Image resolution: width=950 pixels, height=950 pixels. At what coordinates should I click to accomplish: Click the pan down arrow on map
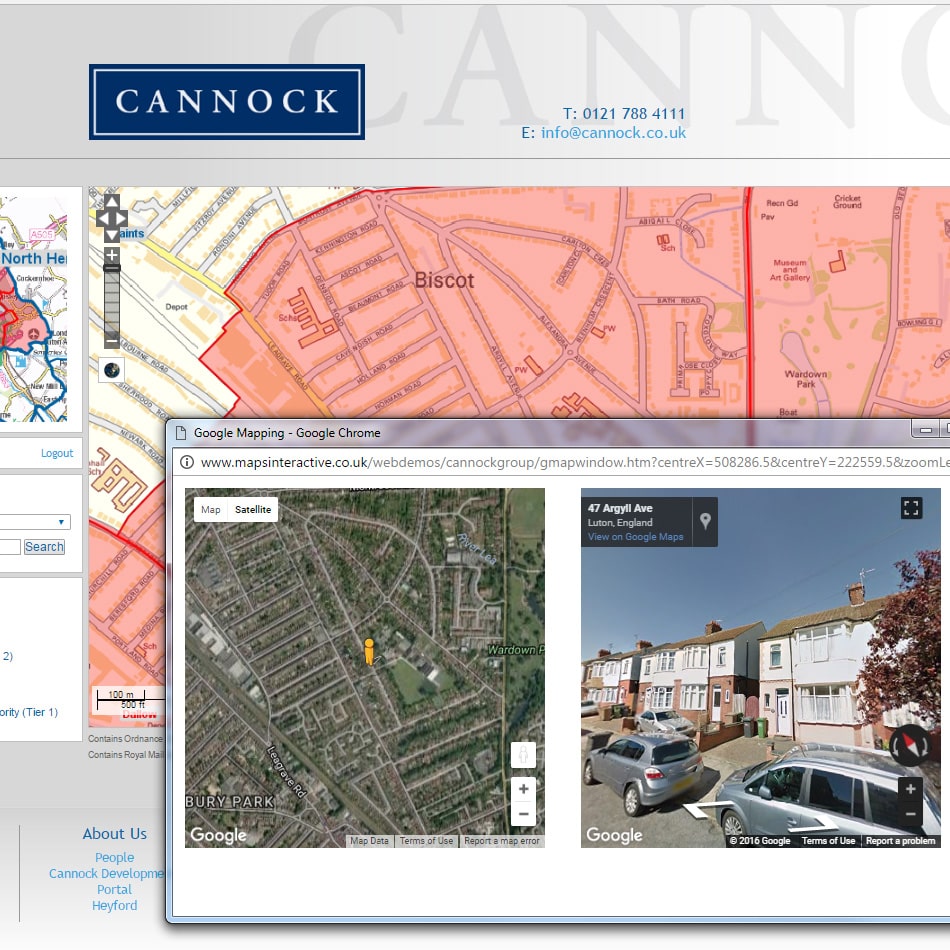click(x=112, y=235)
